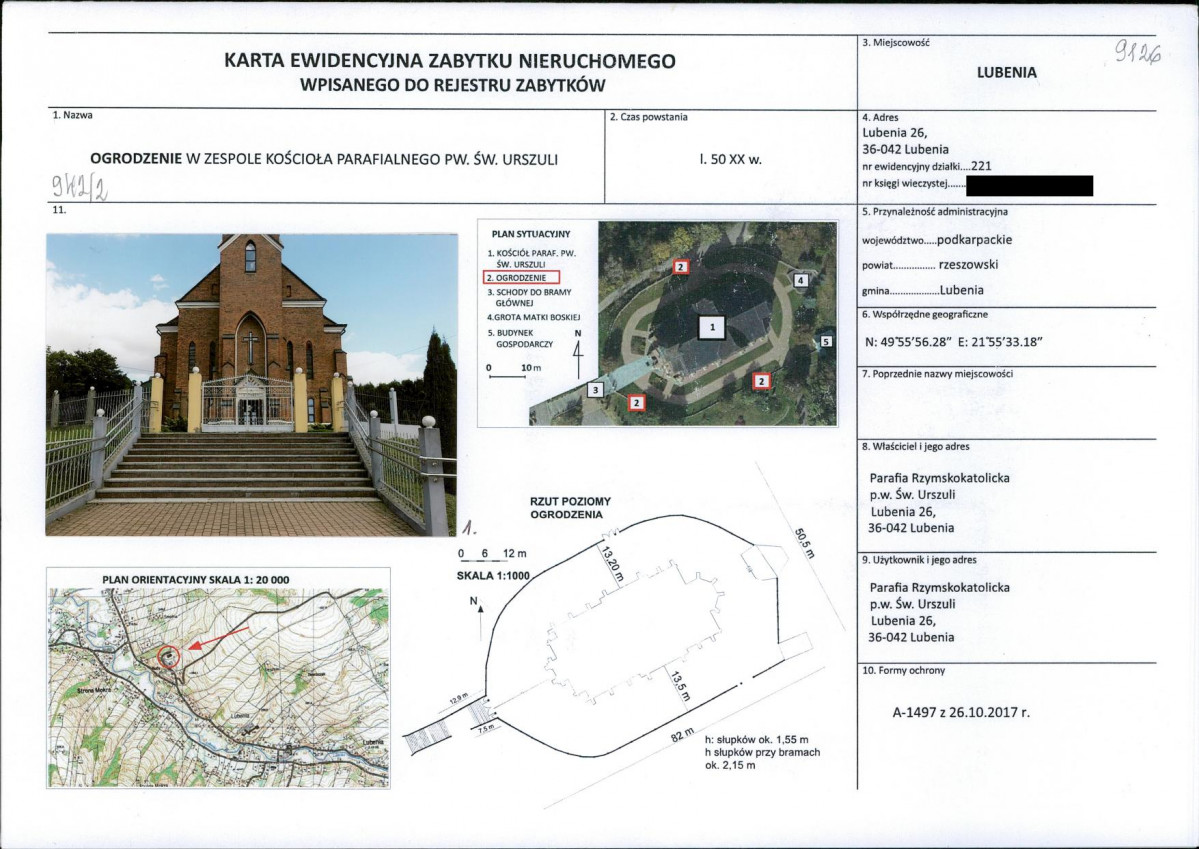Click the red-boxed legend entry '2. OGRODZENIE'

click(522, 278)
